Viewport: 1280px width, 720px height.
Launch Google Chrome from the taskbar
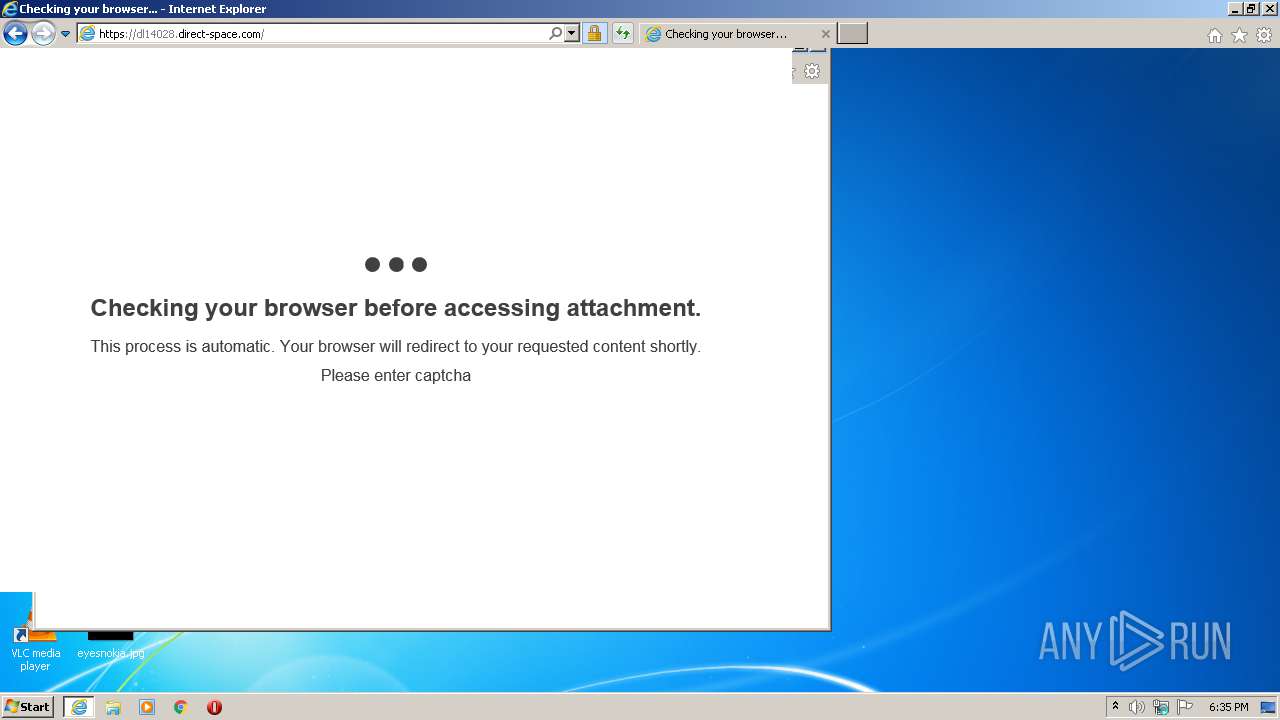(x=181, y=707)
